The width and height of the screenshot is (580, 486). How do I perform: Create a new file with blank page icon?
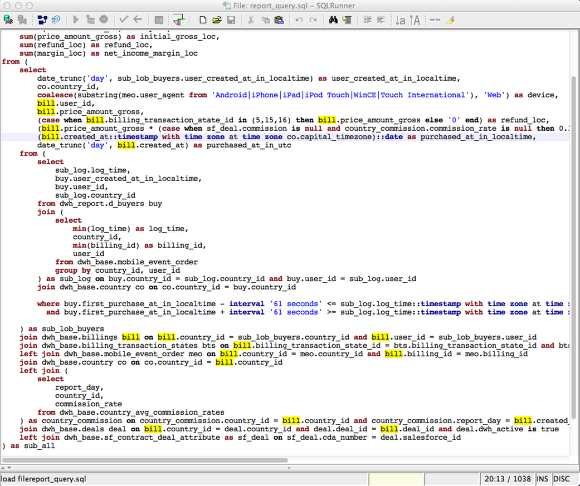pyautogui.click(x=202, y=20)
